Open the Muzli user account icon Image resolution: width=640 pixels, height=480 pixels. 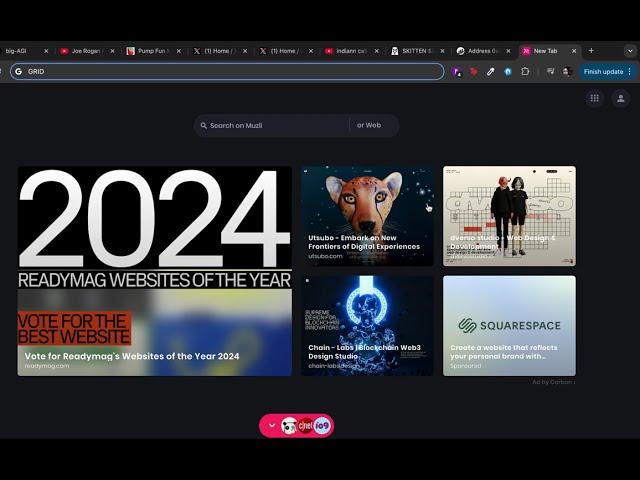[620, 98]
